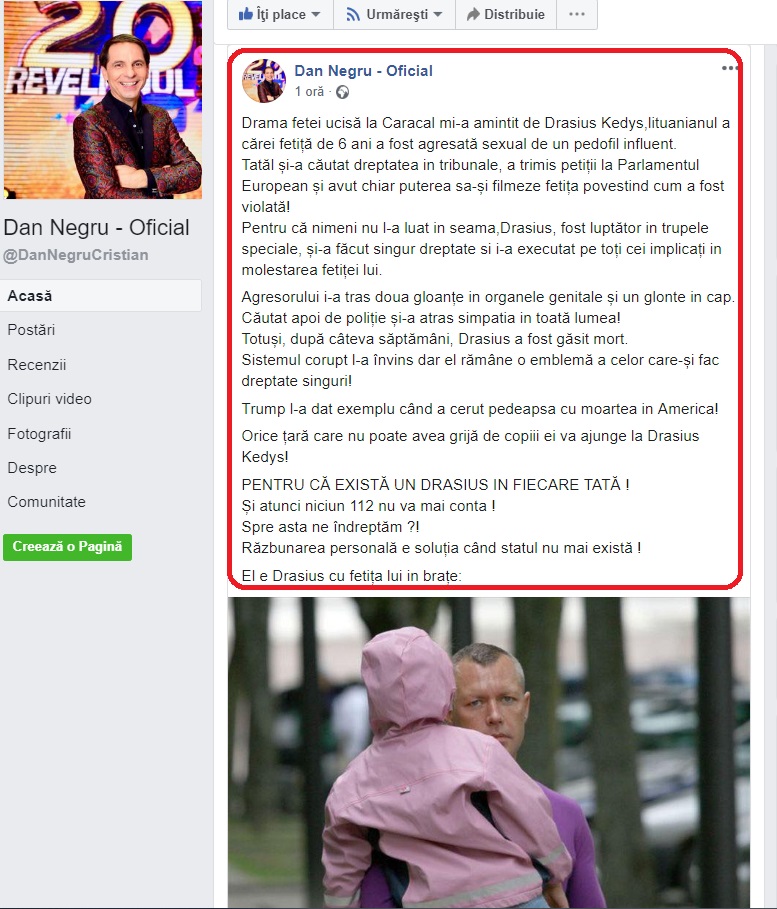This screenshot has width=777, height=909.
Task: Click the share arrow icon on Distribuie
Action: point(473,14)
